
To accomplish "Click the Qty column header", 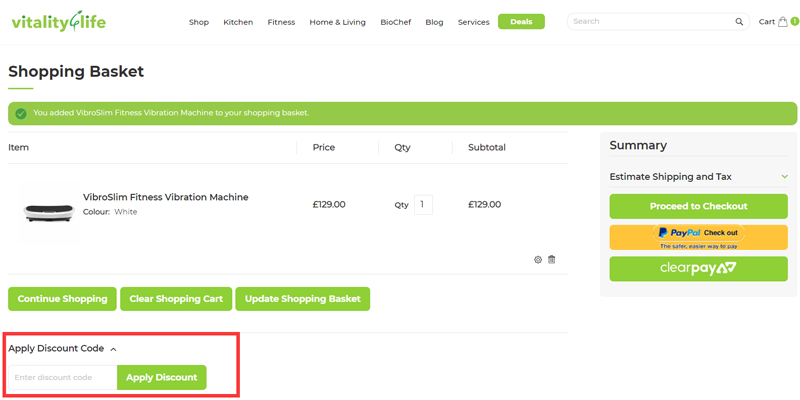I will point(402,148).
